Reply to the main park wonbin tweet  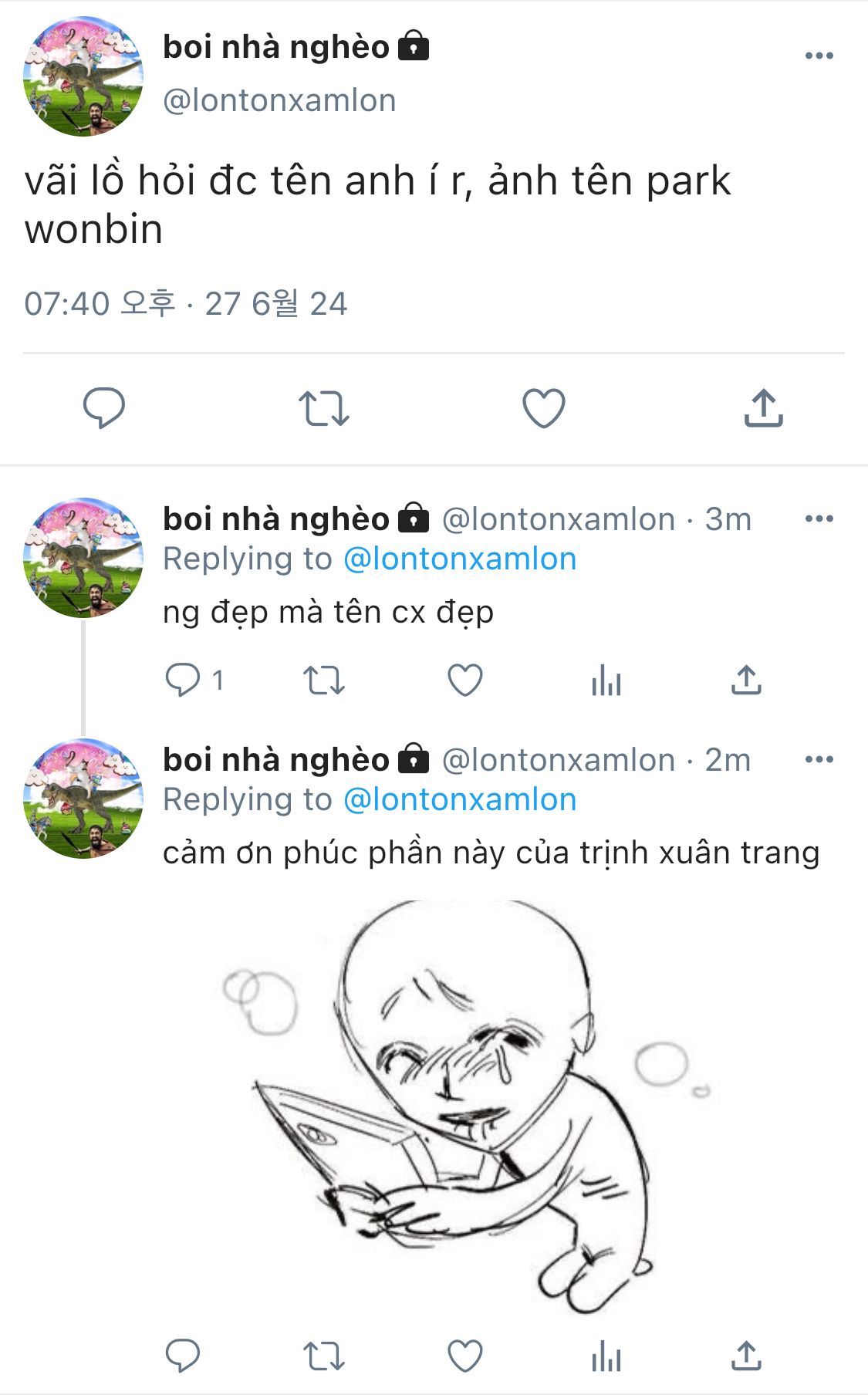(x=104, y=407)
